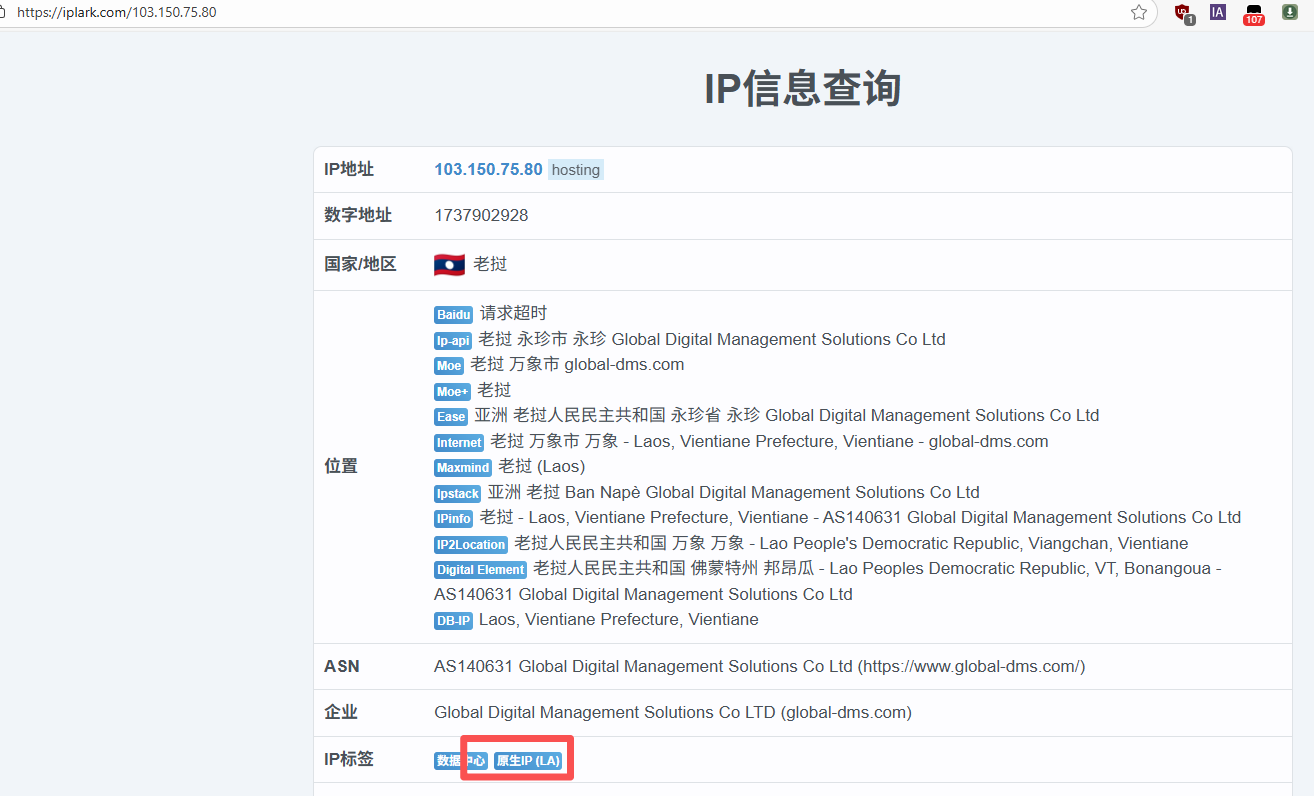This screenshot has width=1314, height=796.
Task: Click the Laos flag icon
Action: click(449, 265)
